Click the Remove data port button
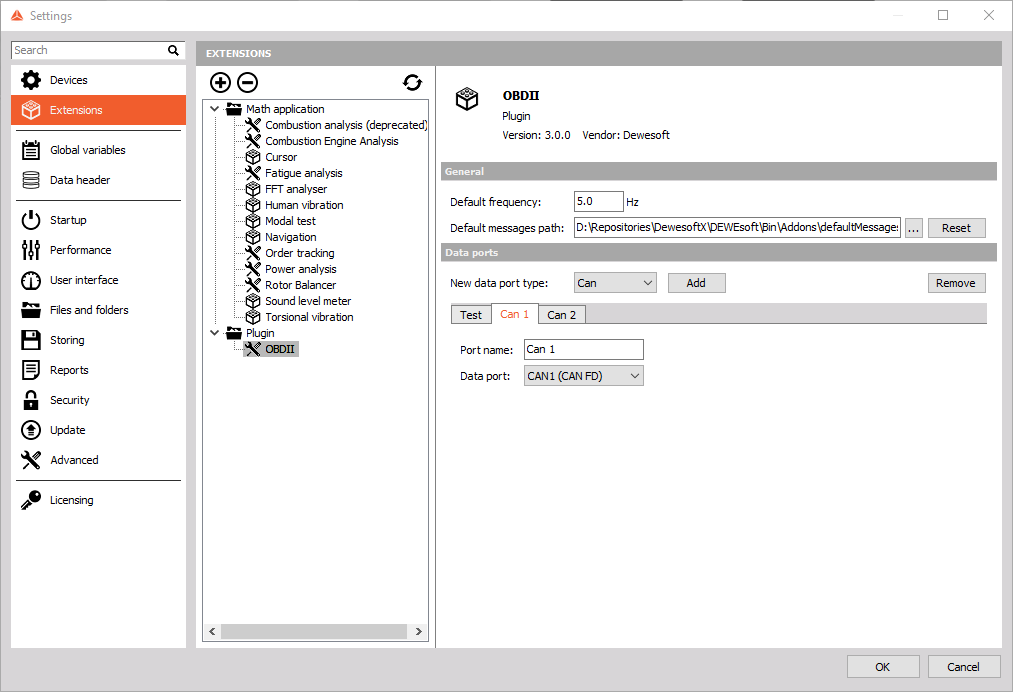This screenshot has height=692, width=1013. [x=956, y=283]
